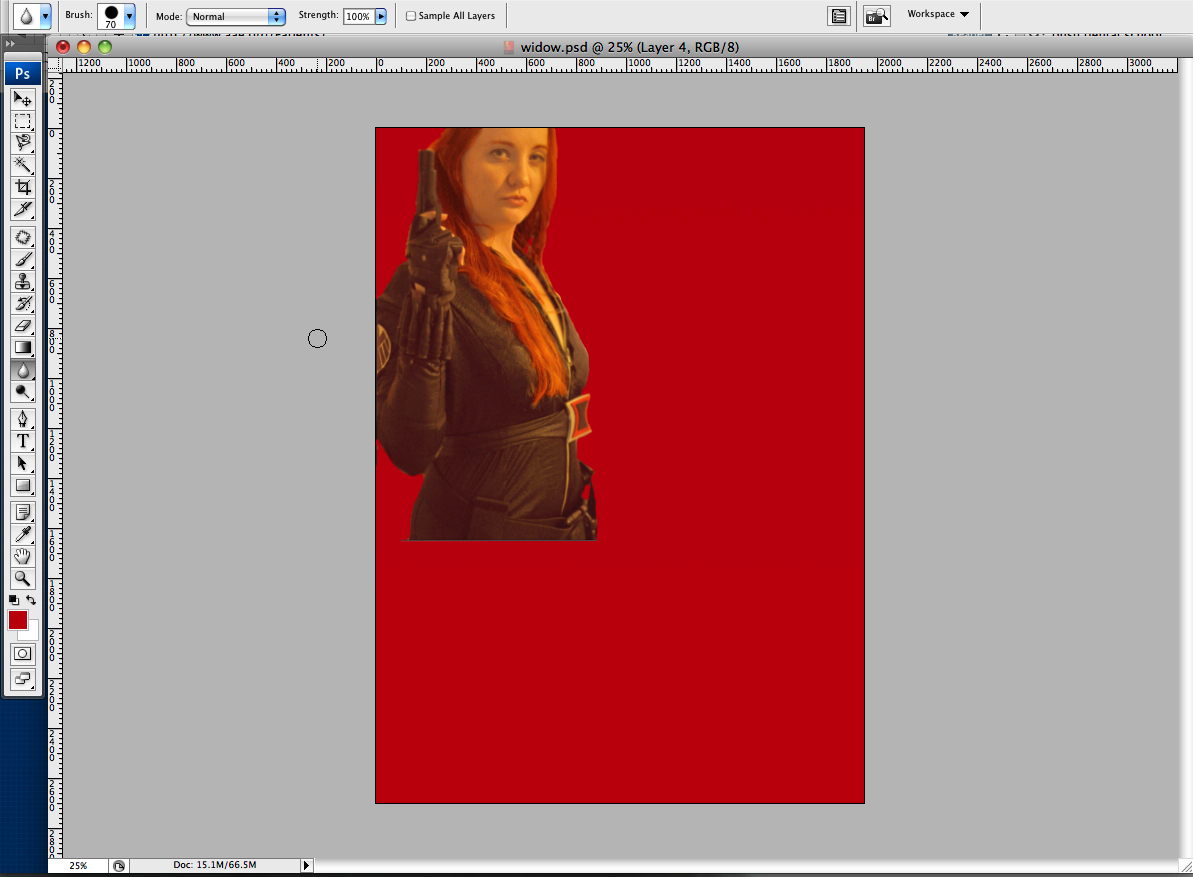Screen dimensions: 1193x877
Task: Open the Workspace menu
Action: click(x=938, y=14)
